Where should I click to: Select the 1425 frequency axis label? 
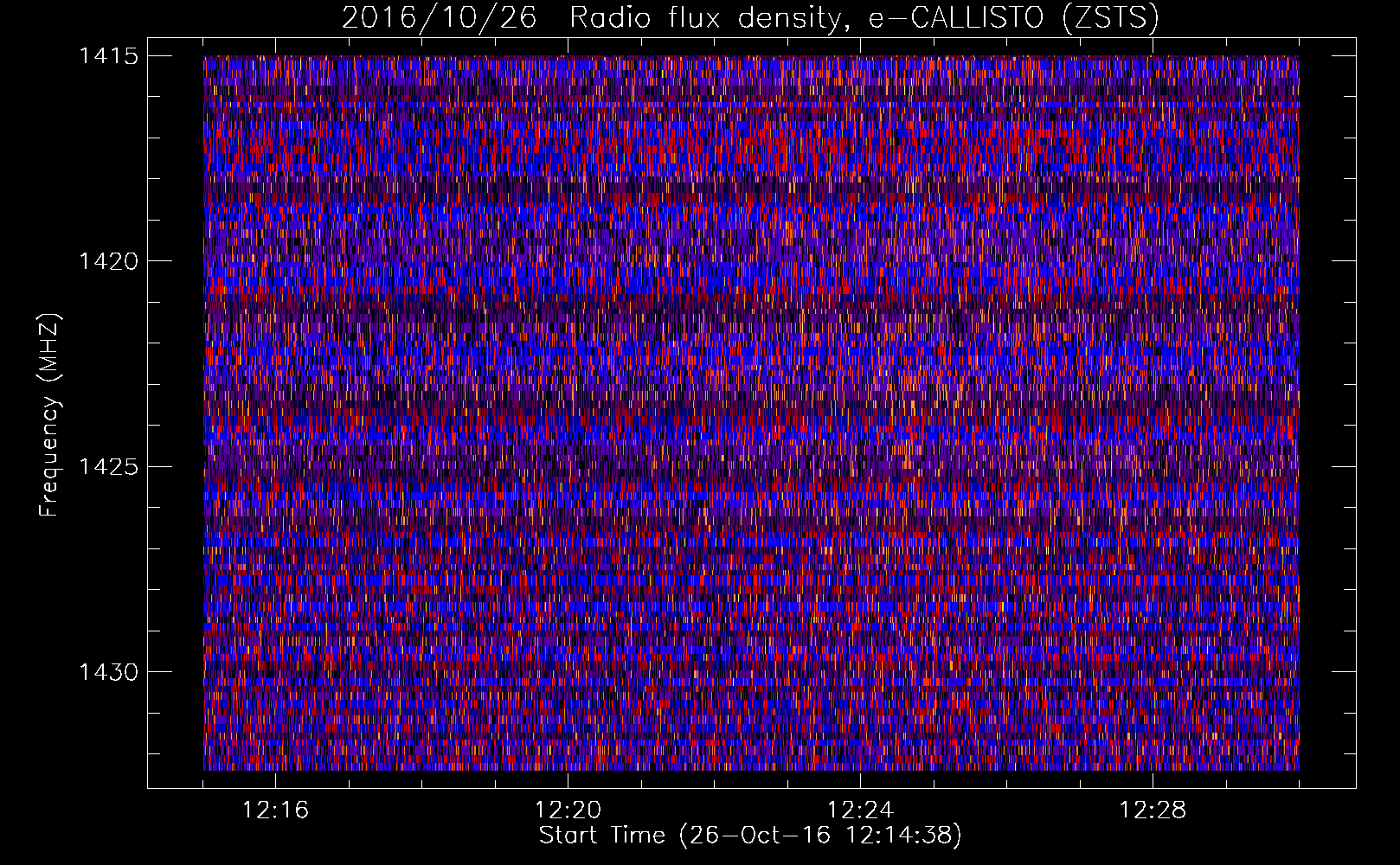click(108, 467)
